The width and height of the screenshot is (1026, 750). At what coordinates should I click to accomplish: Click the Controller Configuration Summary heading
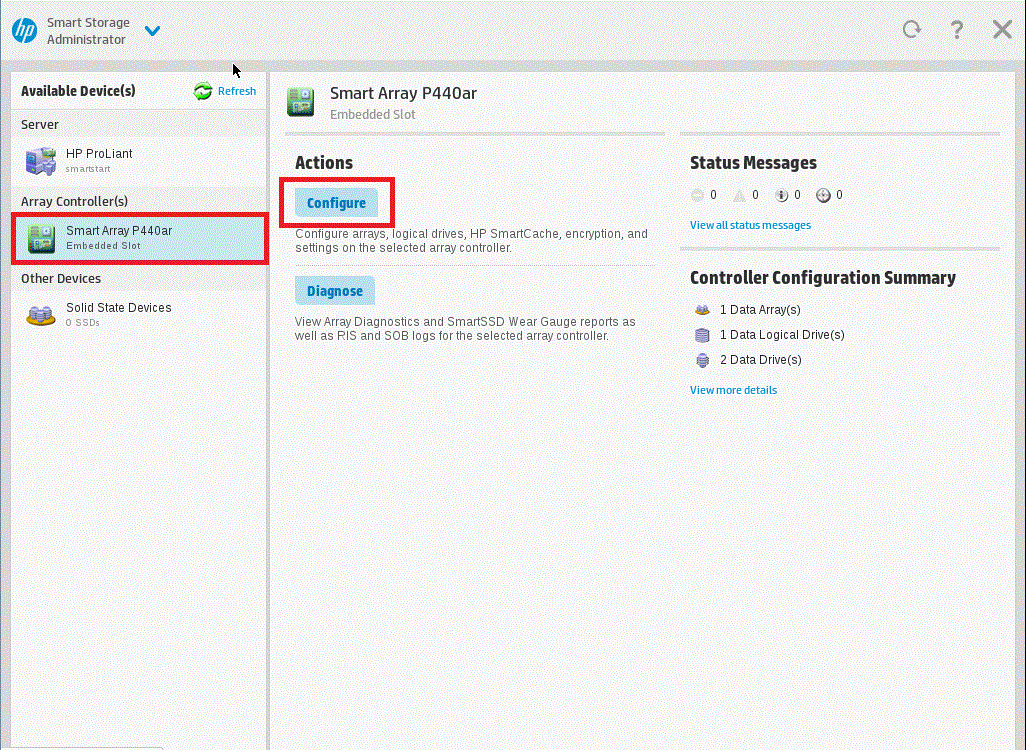tap(823, 277)
